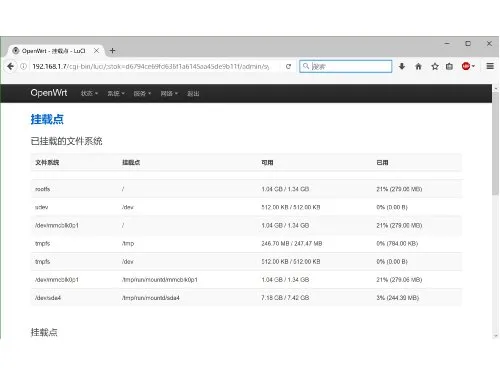Click the /tmp/run/mountd/mmcblk0p1 mount point cell
This screenshot has width=500, height=375.
point(160,280)
